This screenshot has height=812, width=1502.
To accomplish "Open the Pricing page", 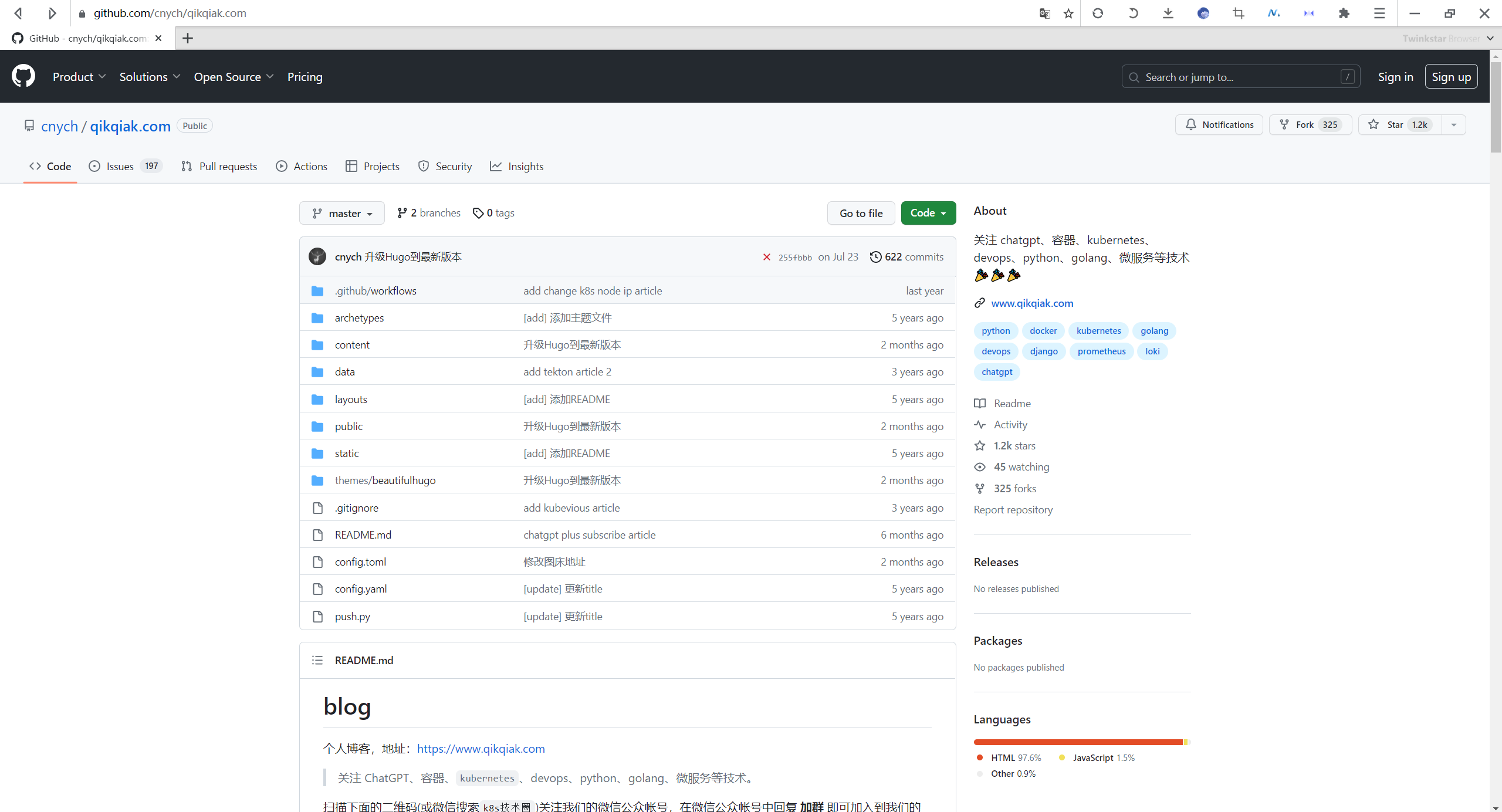I will click(305, 77).
